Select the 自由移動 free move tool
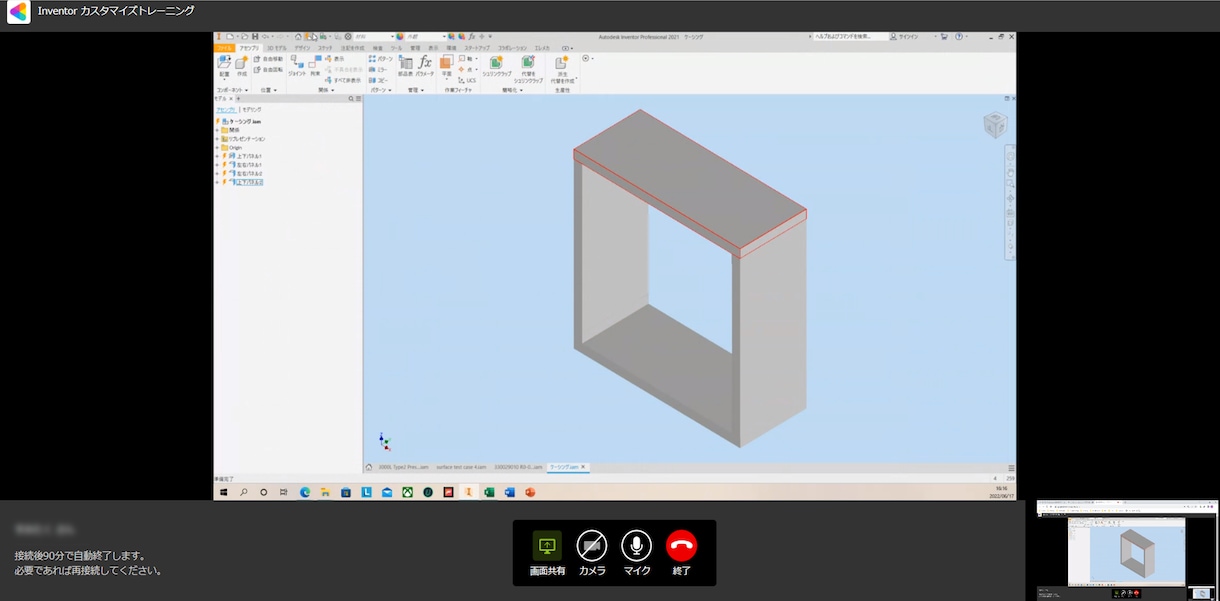Screen dimensions: 1220x601 pos(268,59)
